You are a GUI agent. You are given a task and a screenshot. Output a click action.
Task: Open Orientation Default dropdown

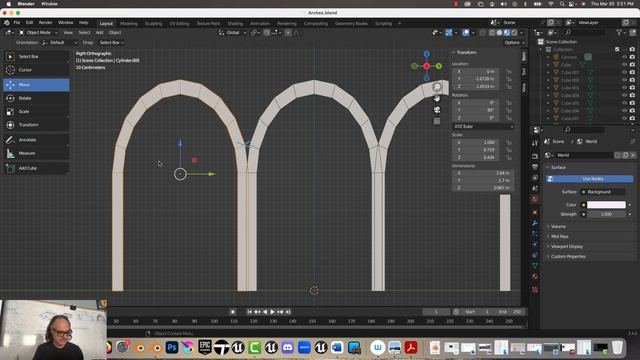tap(60, 42)
